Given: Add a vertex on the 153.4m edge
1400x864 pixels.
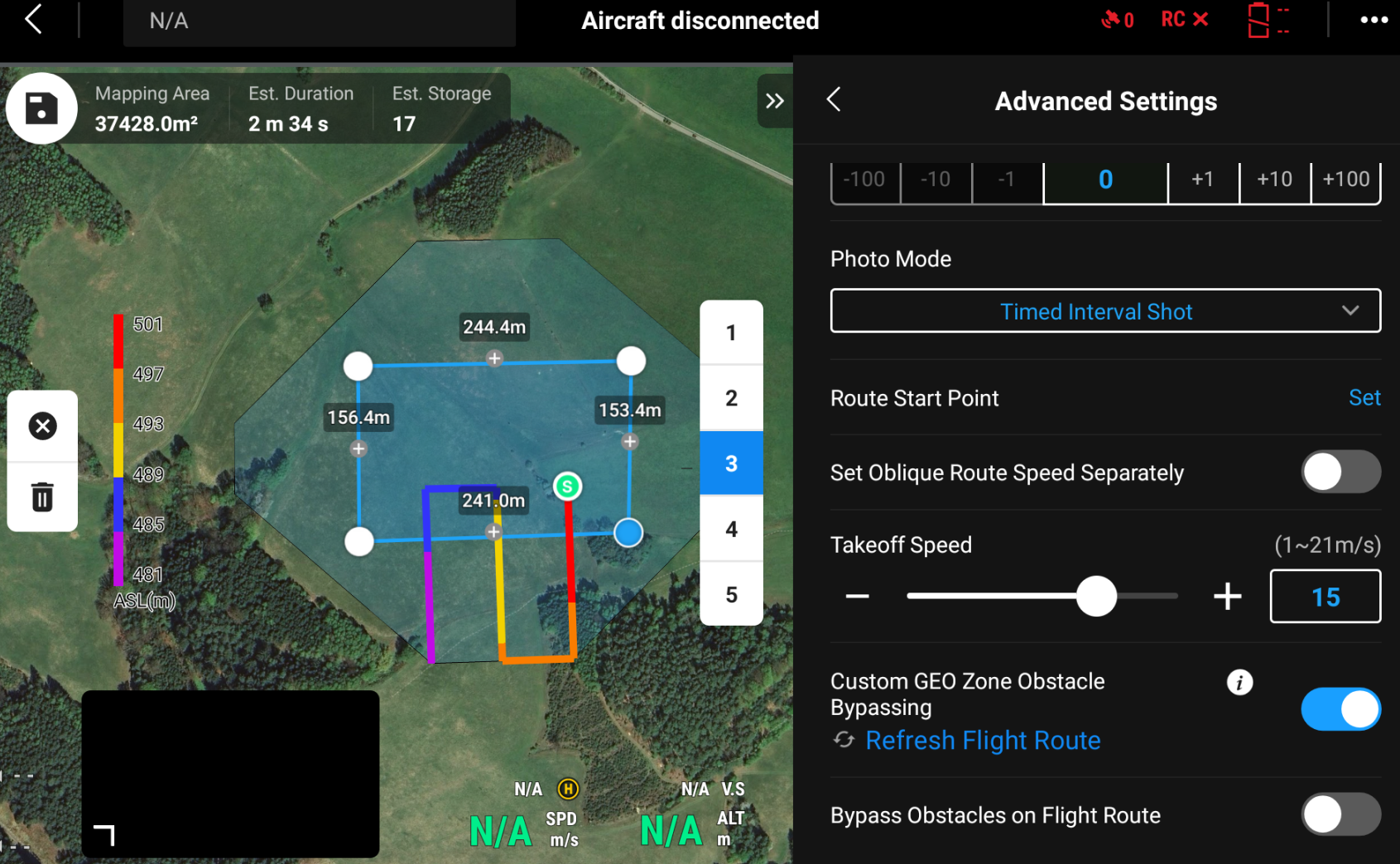Looking at the screenshot, I should pyautogui.click(x=630, y=441).
